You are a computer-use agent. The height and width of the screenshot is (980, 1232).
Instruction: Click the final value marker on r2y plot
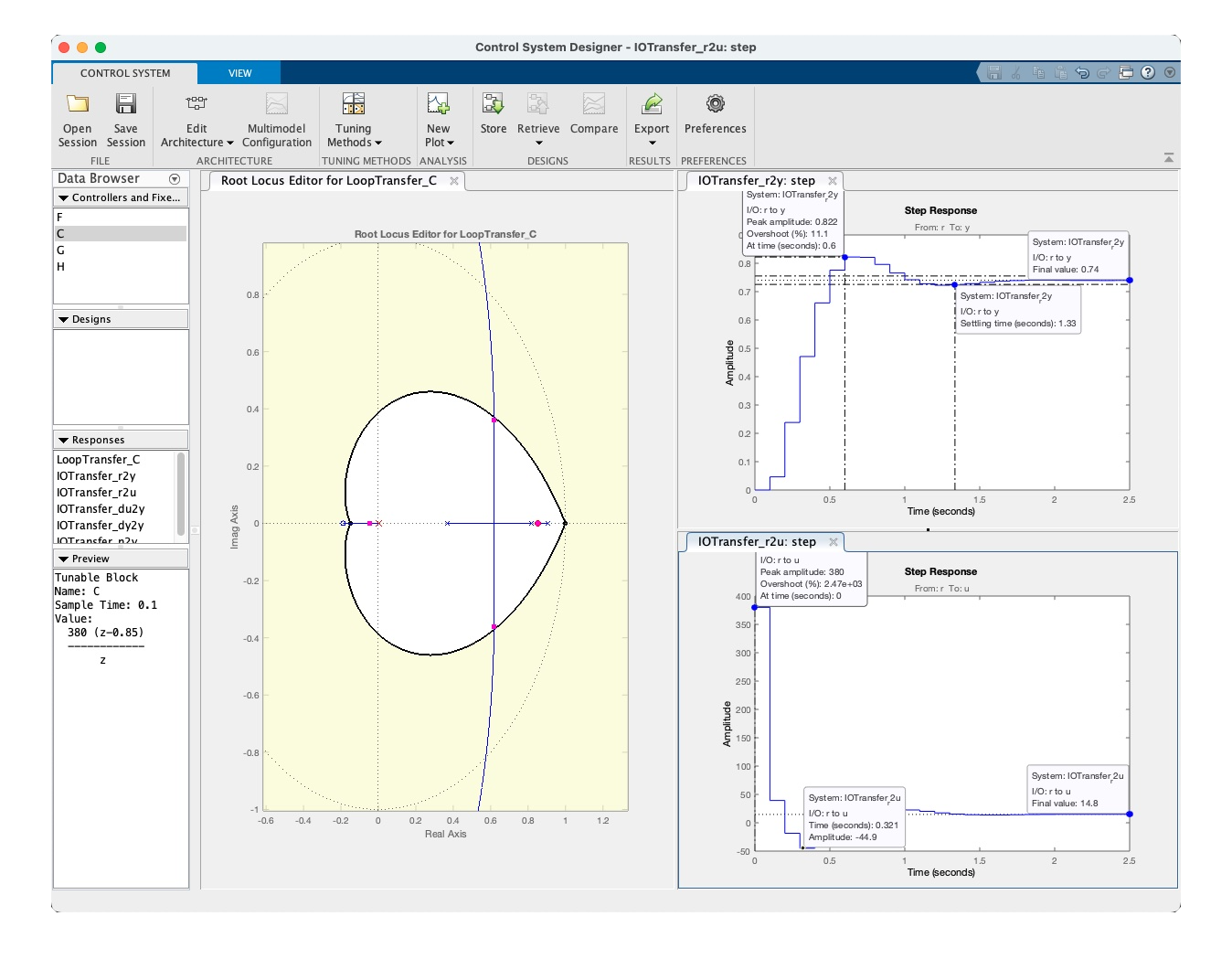(1130, 281)
